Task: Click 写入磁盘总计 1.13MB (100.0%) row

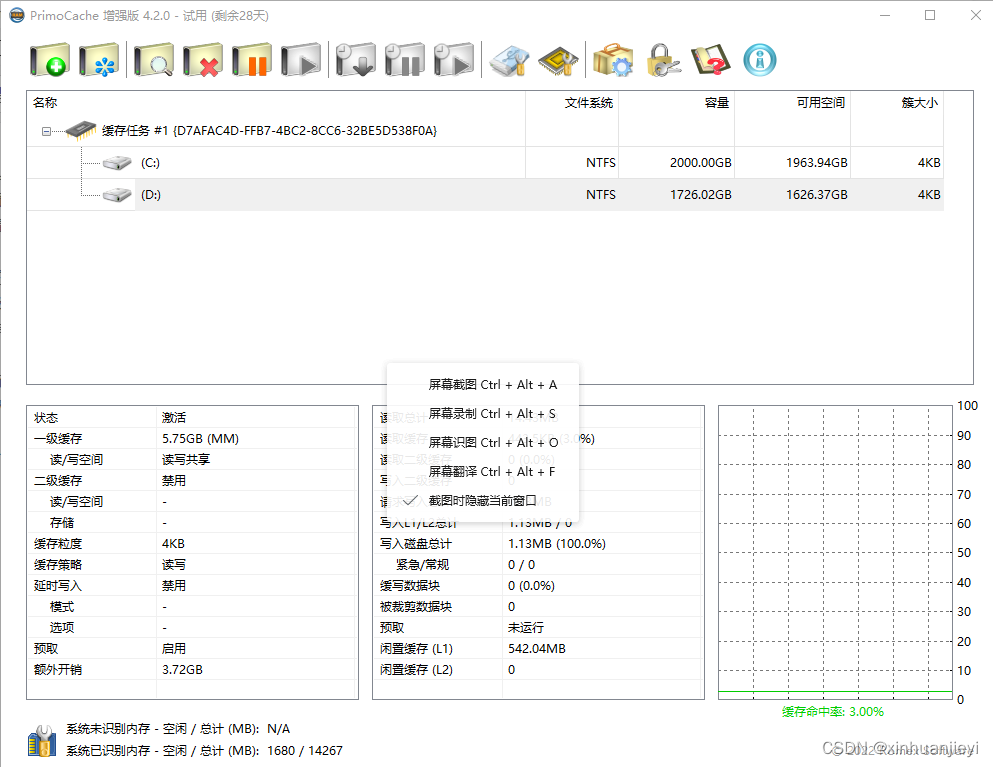Action: tap(538, 543)
